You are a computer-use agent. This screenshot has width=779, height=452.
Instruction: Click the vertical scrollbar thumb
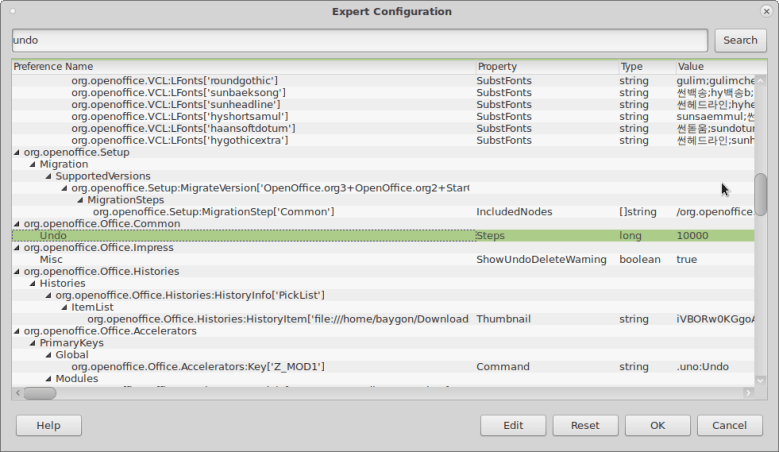coord(761,194)
